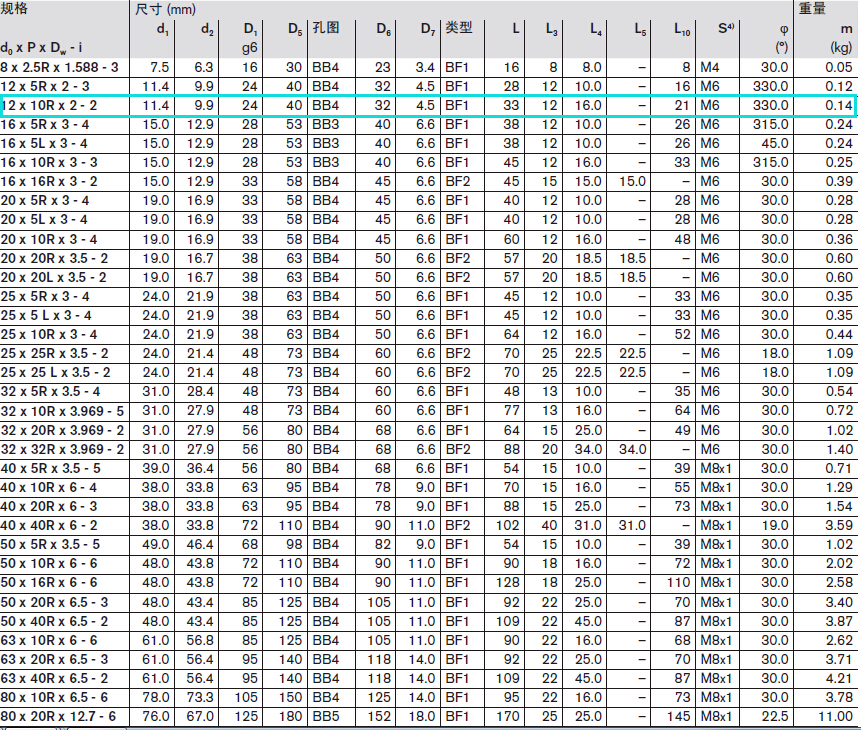Click the 孔图 column header
861x730 pixels.
326,28
